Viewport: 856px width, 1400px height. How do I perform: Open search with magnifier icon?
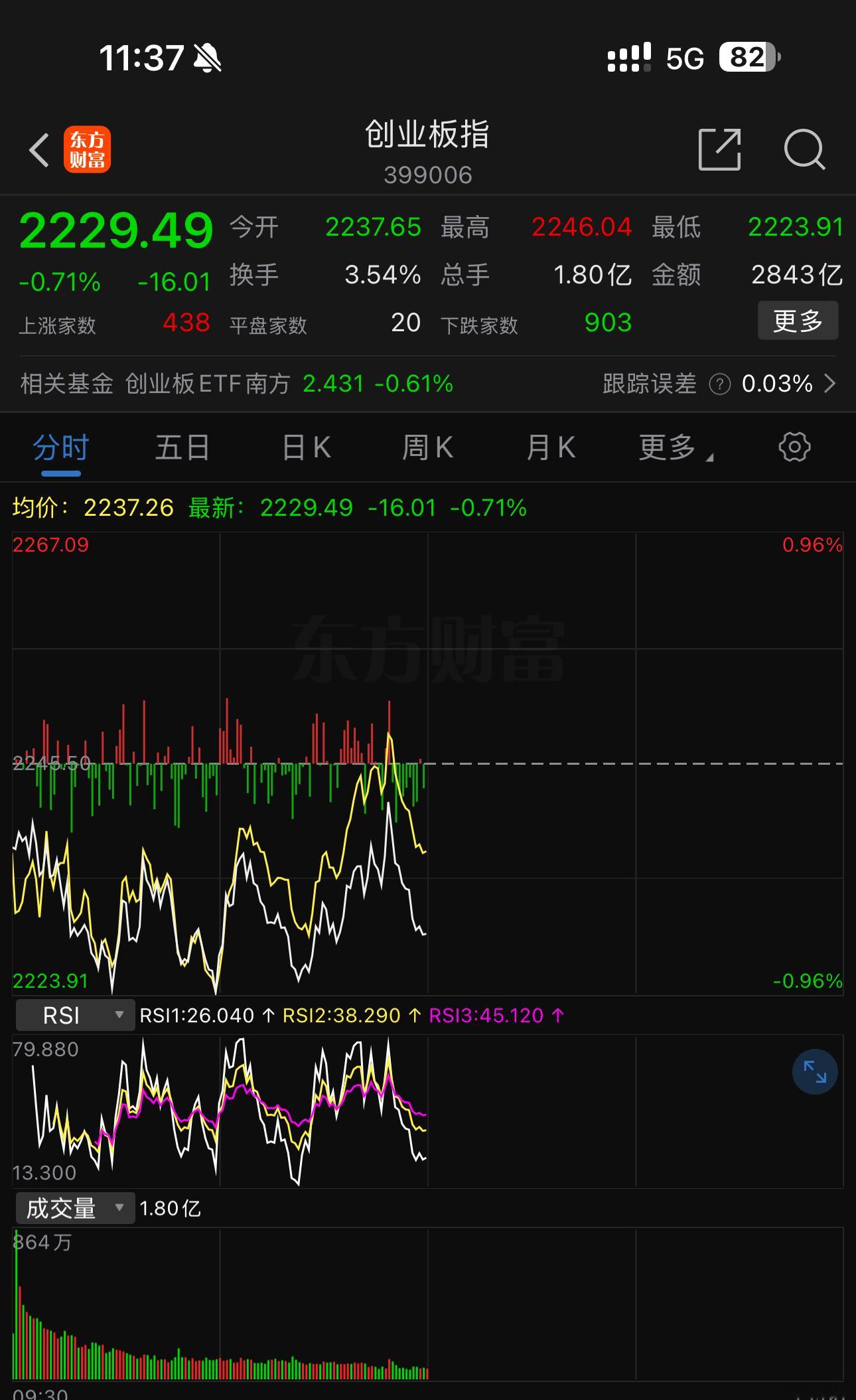point(804,149)
